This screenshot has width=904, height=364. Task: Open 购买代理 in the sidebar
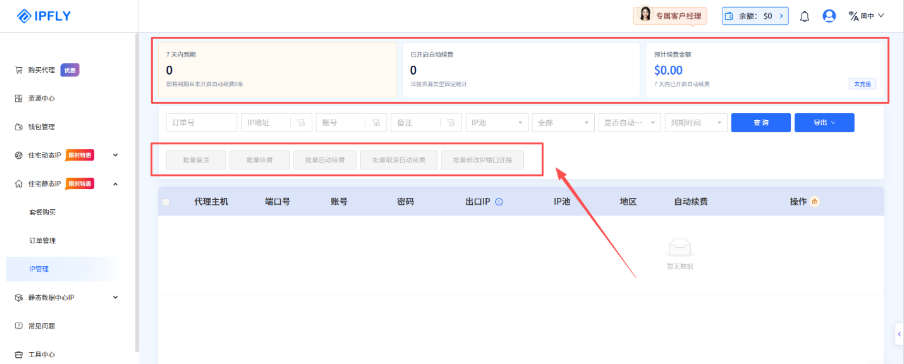[x=42, y=70]
